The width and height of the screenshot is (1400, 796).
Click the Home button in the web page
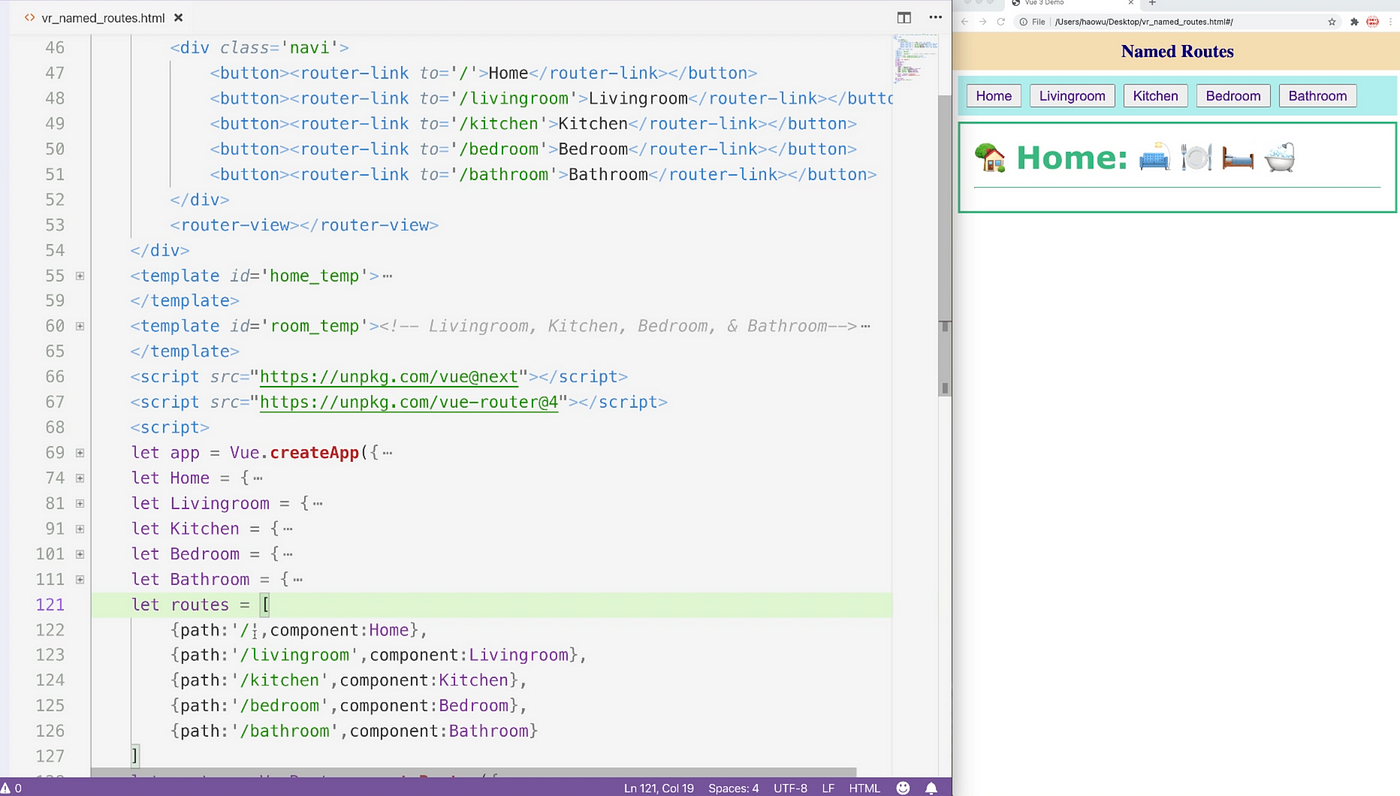point(994,96)
